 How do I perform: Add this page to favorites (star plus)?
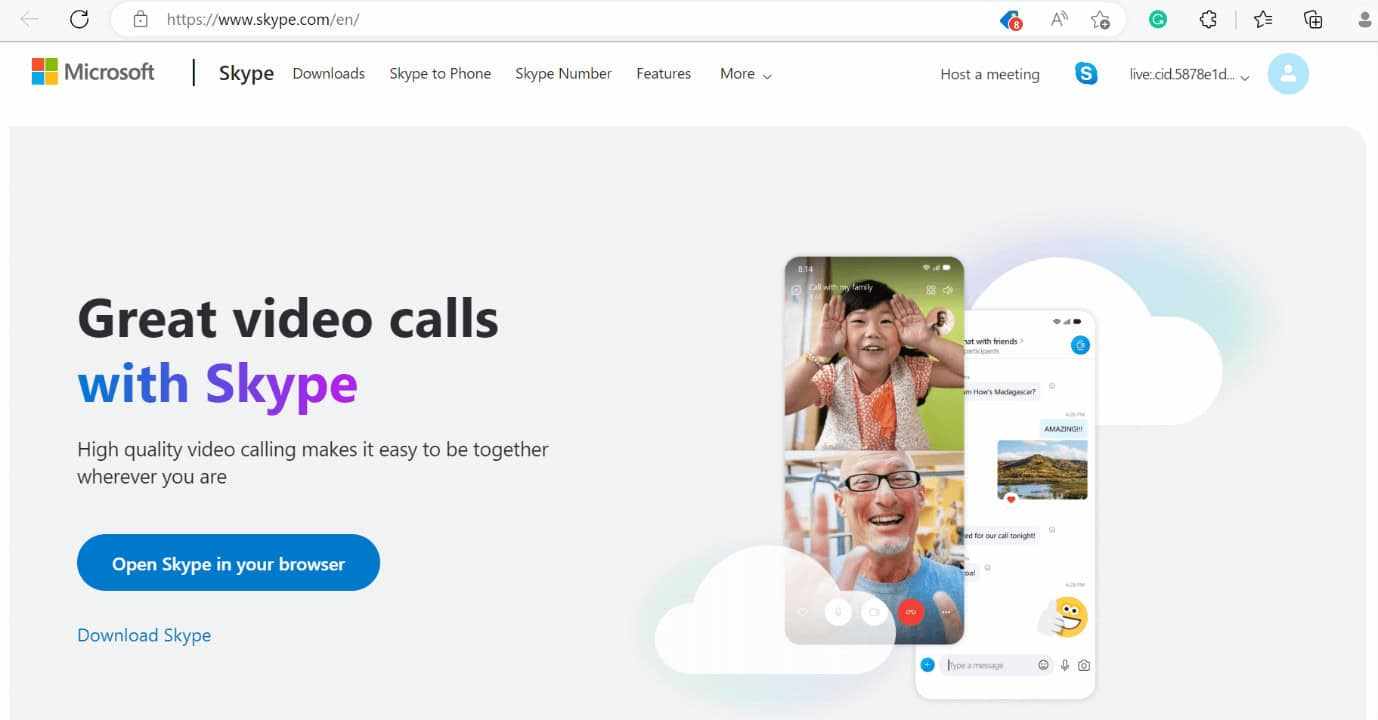(x=1100, y=19)
